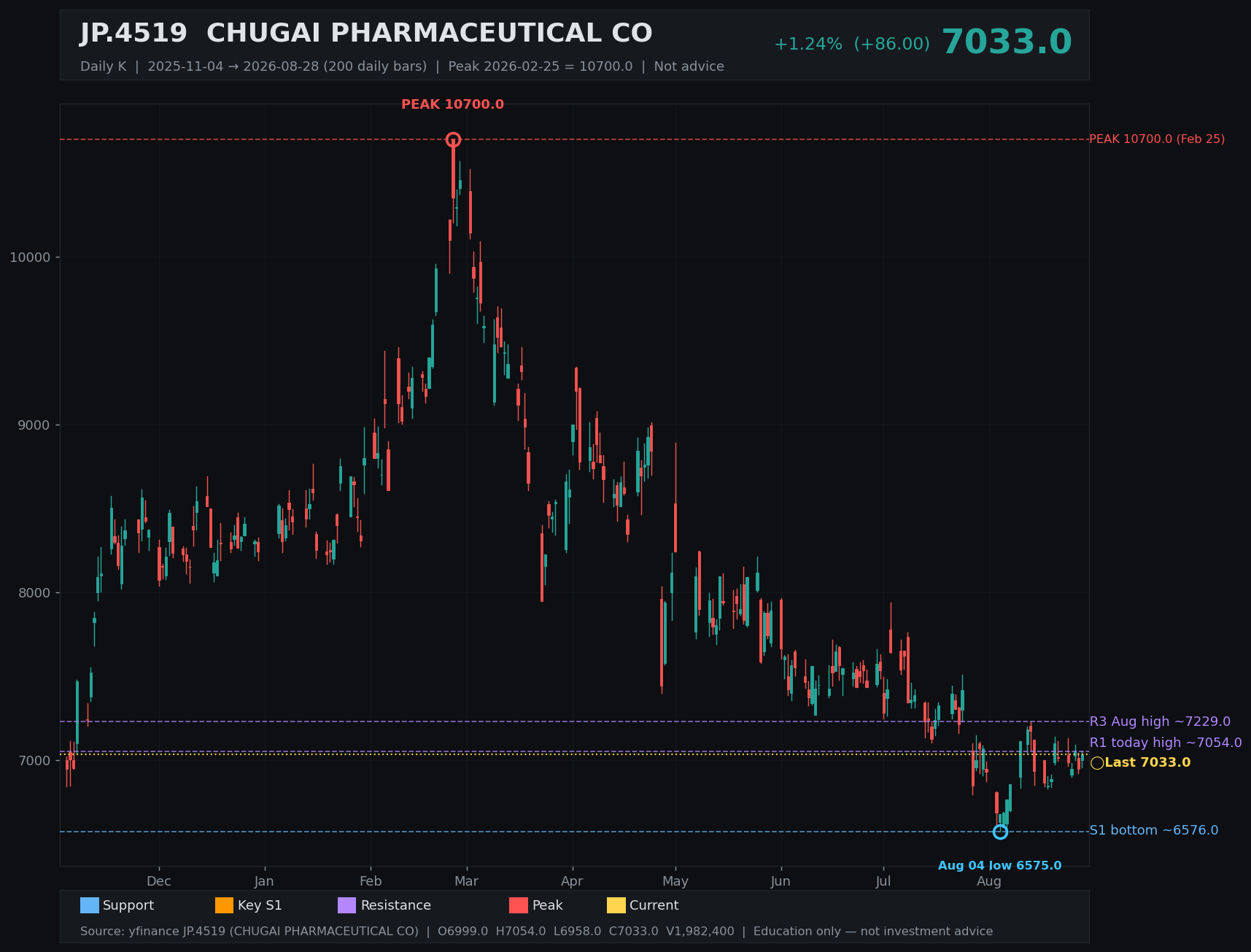Viewport: 1251px width, 952px height.
Task: Click the 'O6999.0' open value in the footer
Action: pyautogui.click(x=463, y=932)
